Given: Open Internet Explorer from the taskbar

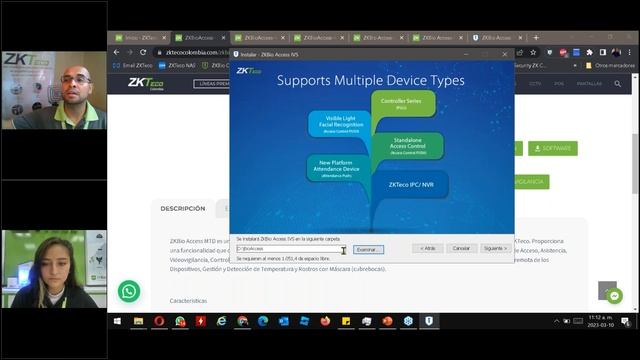Looking at the screenshot, I should point(221,321).
